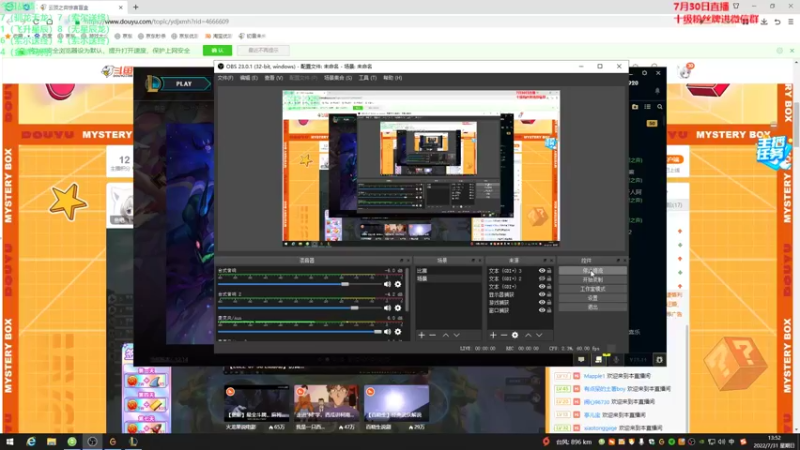Add a new source with plus icon
This screenshot has width=800, height=450.
[x=493, y=335]
